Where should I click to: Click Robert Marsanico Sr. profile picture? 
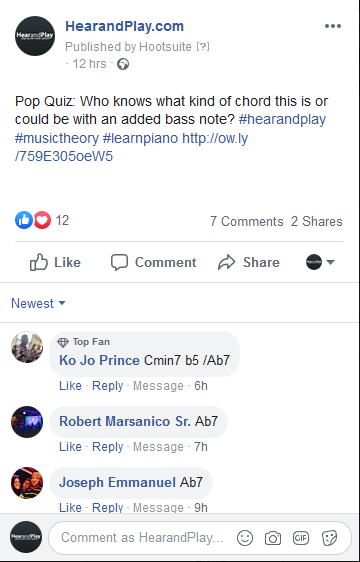click(x=27, y=422)
